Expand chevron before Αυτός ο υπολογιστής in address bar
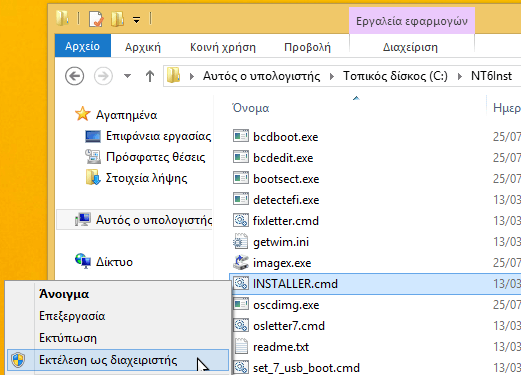This screenshot has width=521, height=375. click(x=192, y=76)
